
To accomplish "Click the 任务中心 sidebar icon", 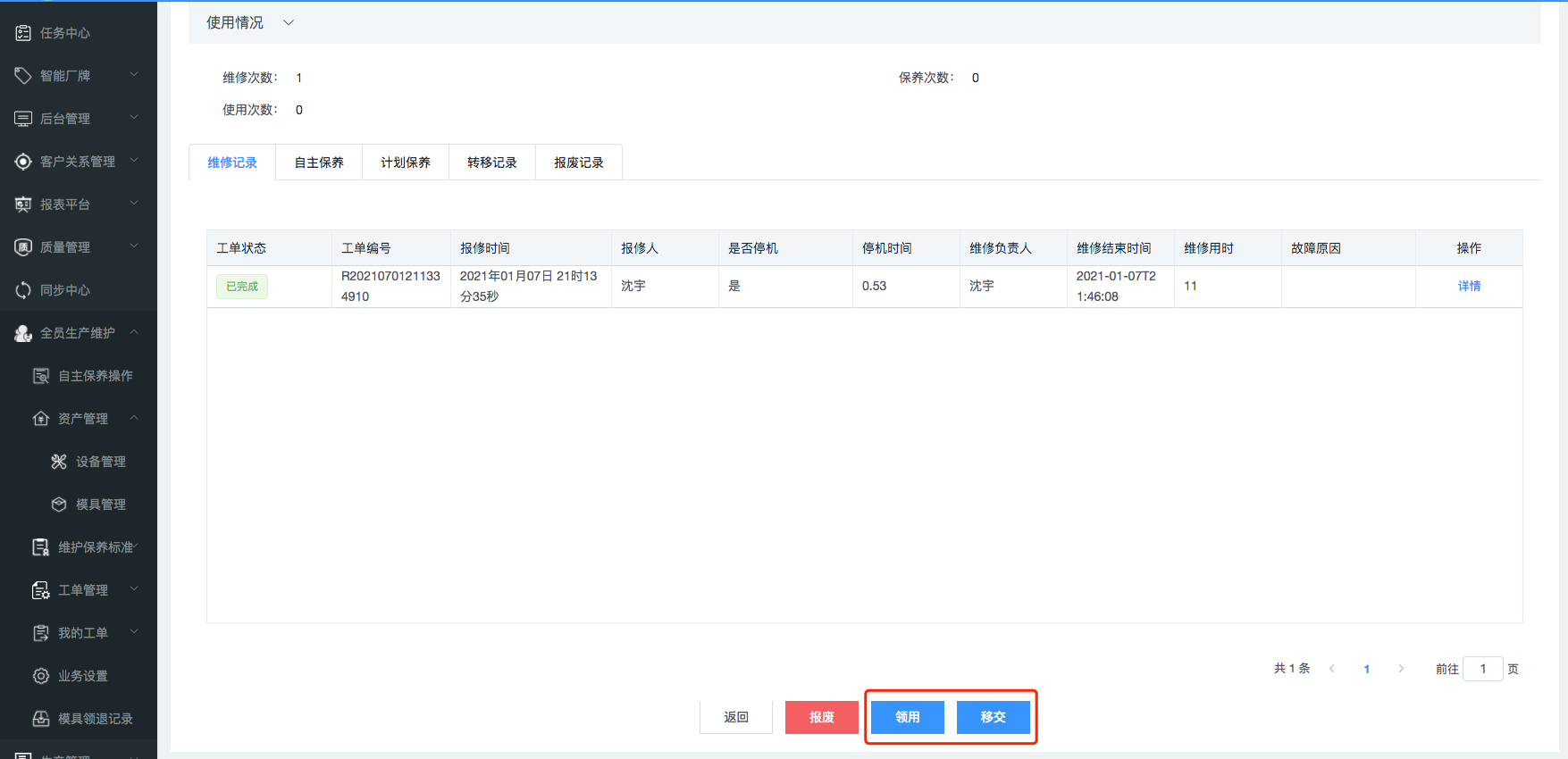I will (x=23, y=33).
